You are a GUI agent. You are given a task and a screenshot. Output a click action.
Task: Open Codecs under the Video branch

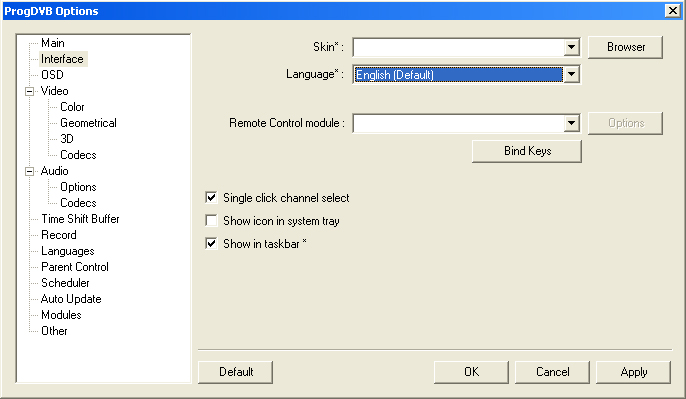tap(78, 155)
